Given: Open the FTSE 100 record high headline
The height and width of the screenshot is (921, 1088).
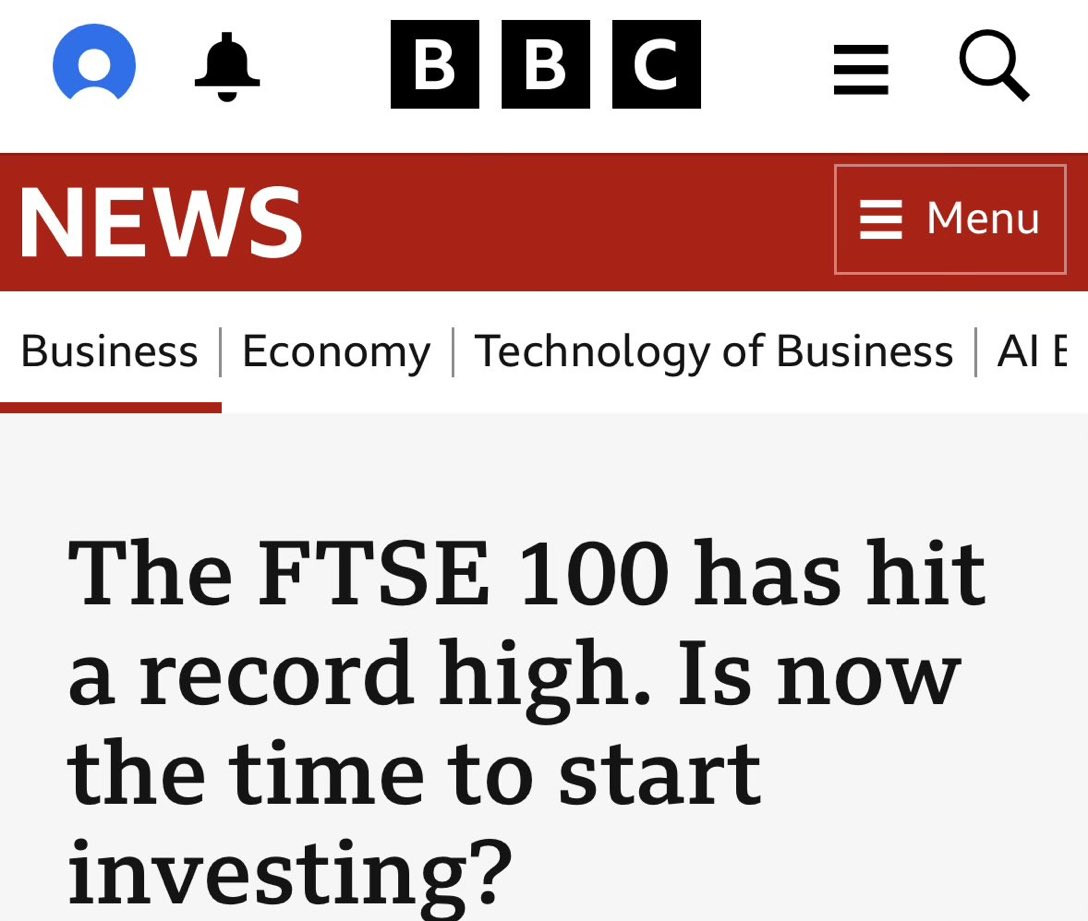Looking at the screenshot, I should pos(526,722).
